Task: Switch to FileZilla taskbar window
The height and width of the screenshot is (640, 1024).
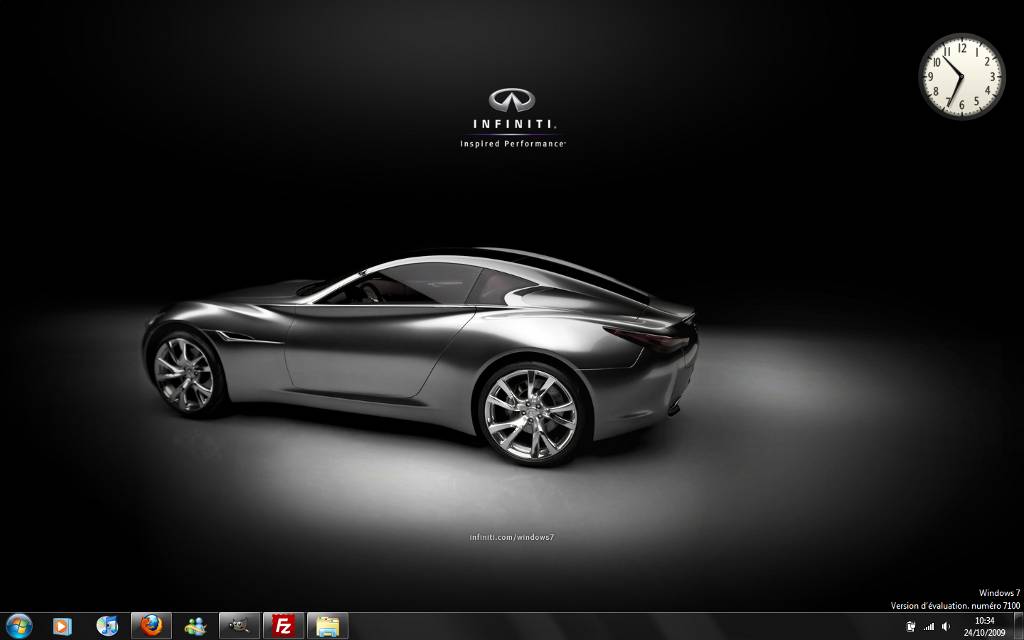Action: pos(283,626)
